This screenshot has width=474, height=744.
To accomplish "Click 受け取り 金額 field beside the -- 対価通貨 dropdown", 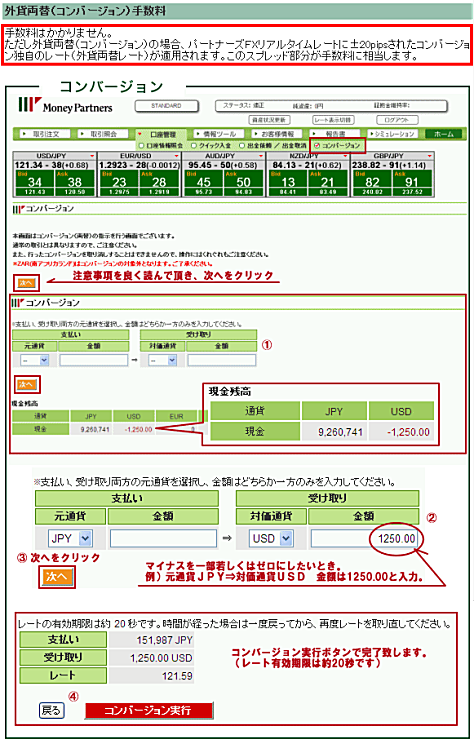I will click(x=222, y=361).
